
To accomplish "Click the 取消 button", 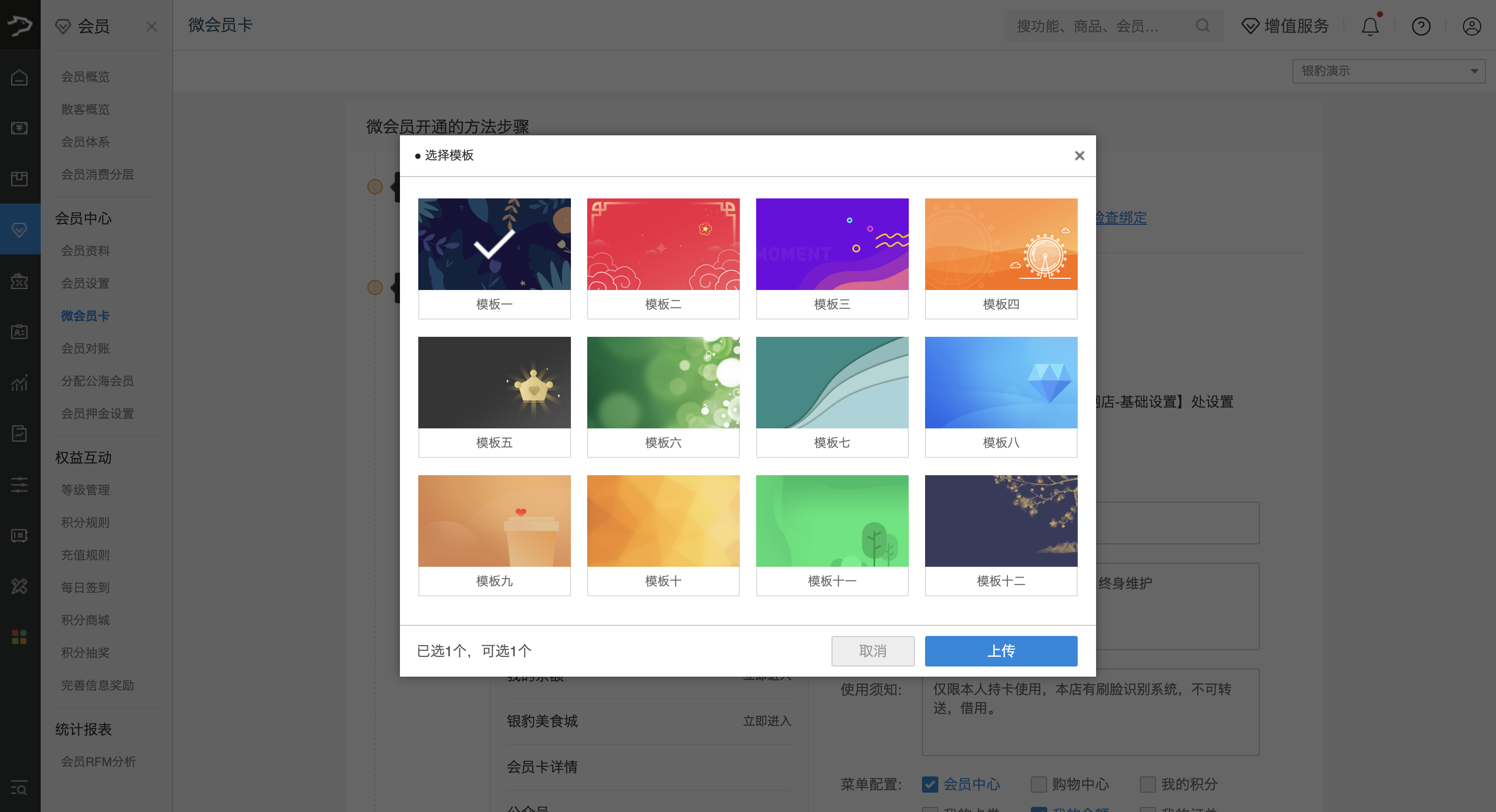I will coord(873,651).
